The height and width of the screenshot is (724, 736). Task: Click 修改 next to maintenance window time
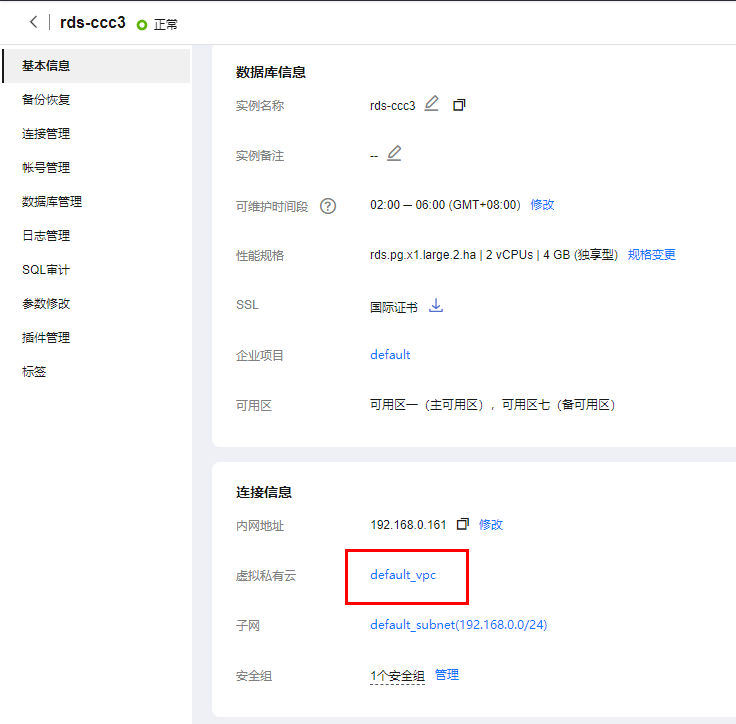point(542,205)
